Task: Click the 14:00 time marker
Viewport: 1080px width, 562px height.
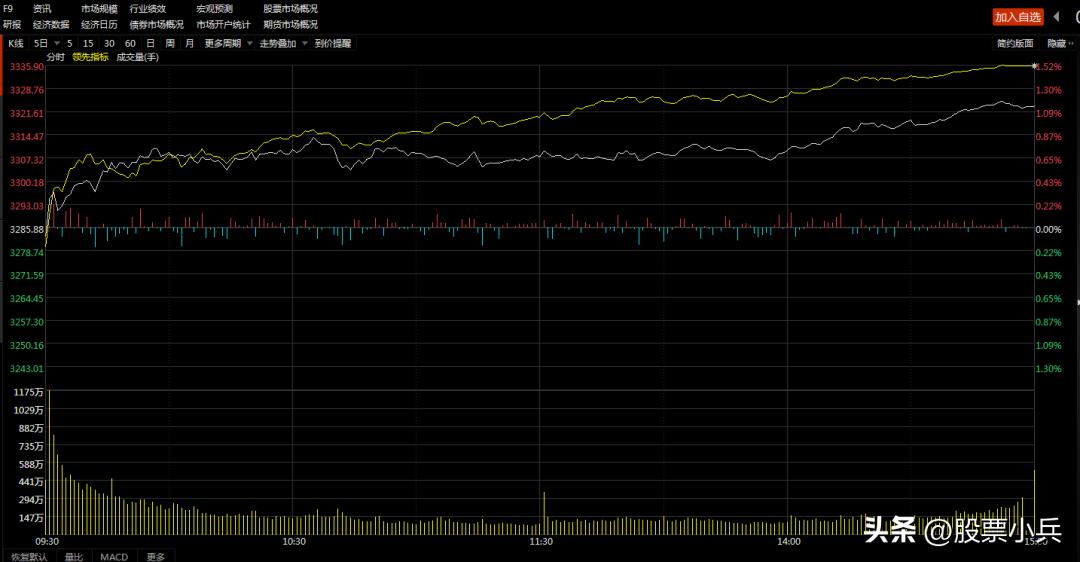Action: [789, 541]
